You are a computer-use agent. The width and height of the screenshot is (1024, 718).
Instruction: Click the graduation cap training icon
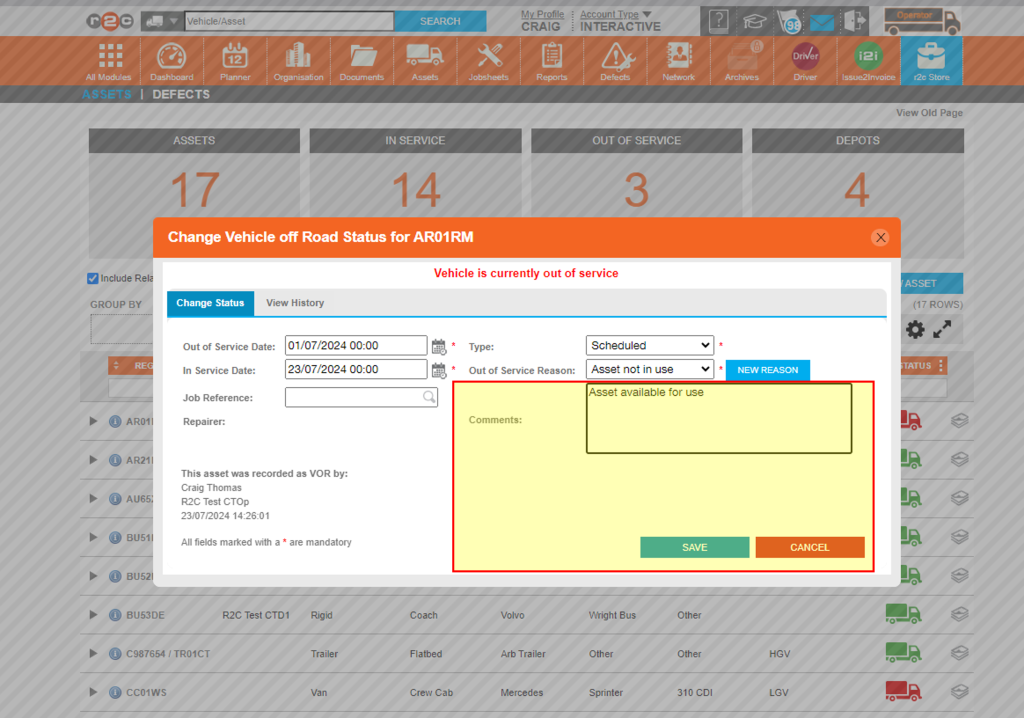[754, 22]
